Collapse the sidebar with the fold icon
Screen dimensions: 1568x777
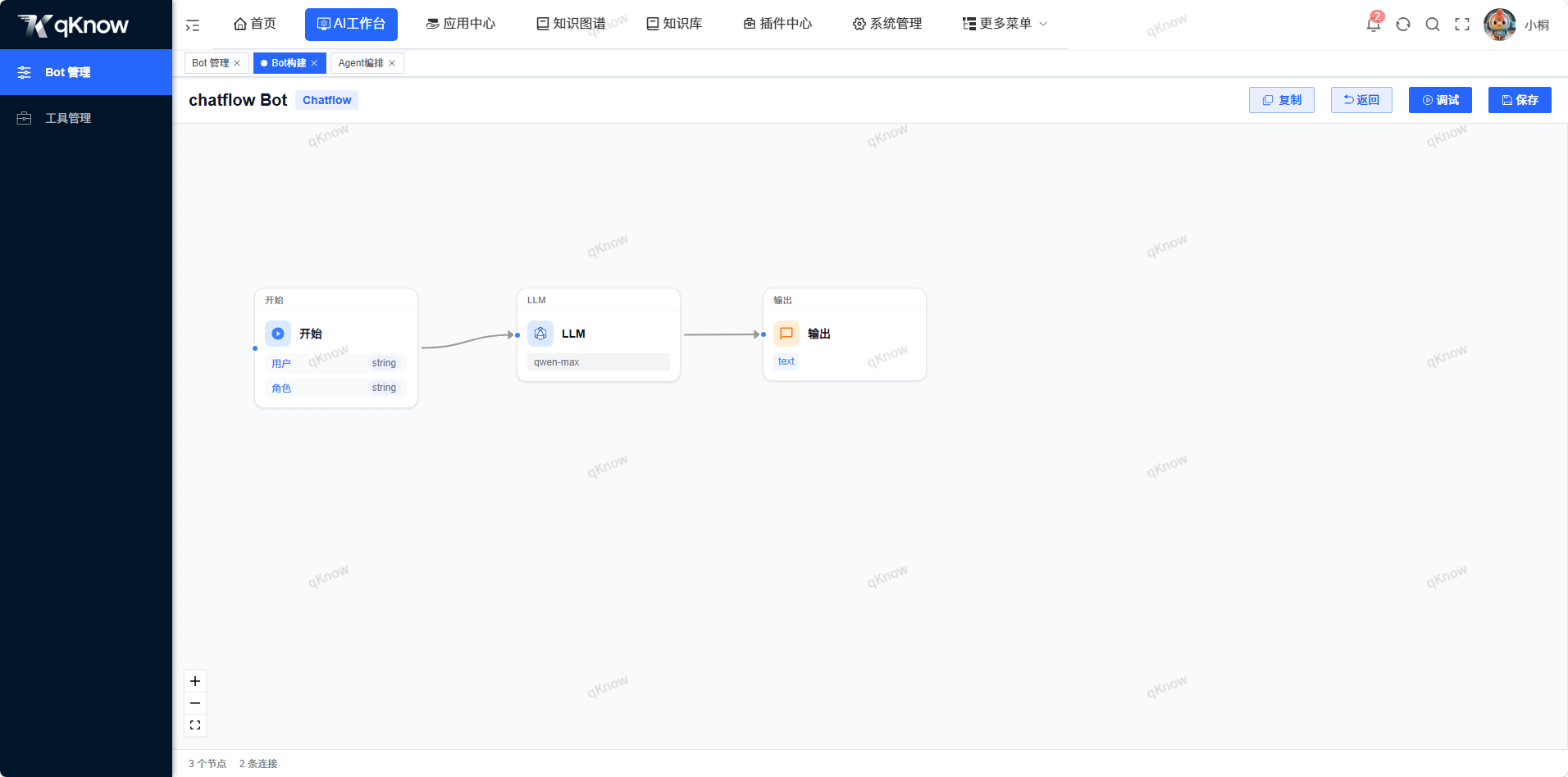(x=193, y=25)
